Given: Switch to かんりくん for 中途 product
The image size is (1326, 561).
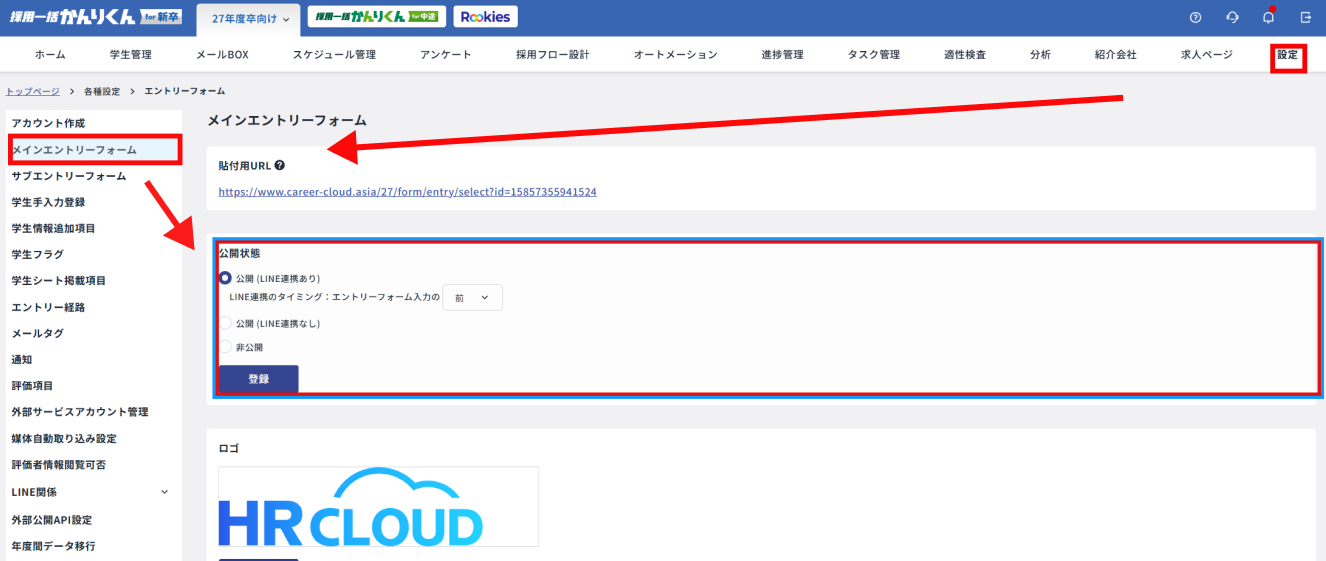Looking at the screenshot, I should coord(376,17).
